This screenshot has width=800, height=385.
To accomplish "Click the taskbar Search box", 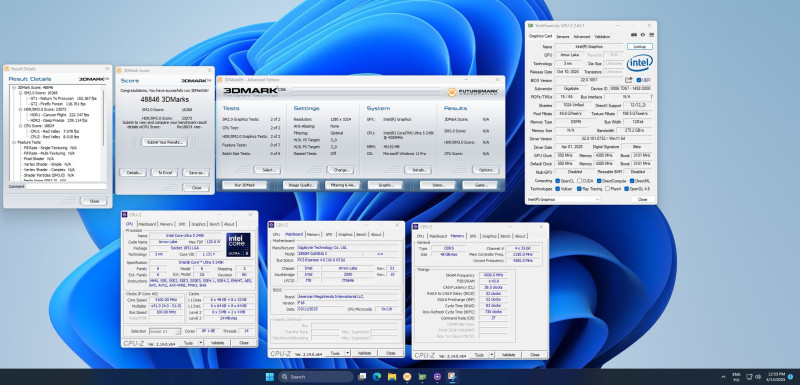I will click(316, 377).
